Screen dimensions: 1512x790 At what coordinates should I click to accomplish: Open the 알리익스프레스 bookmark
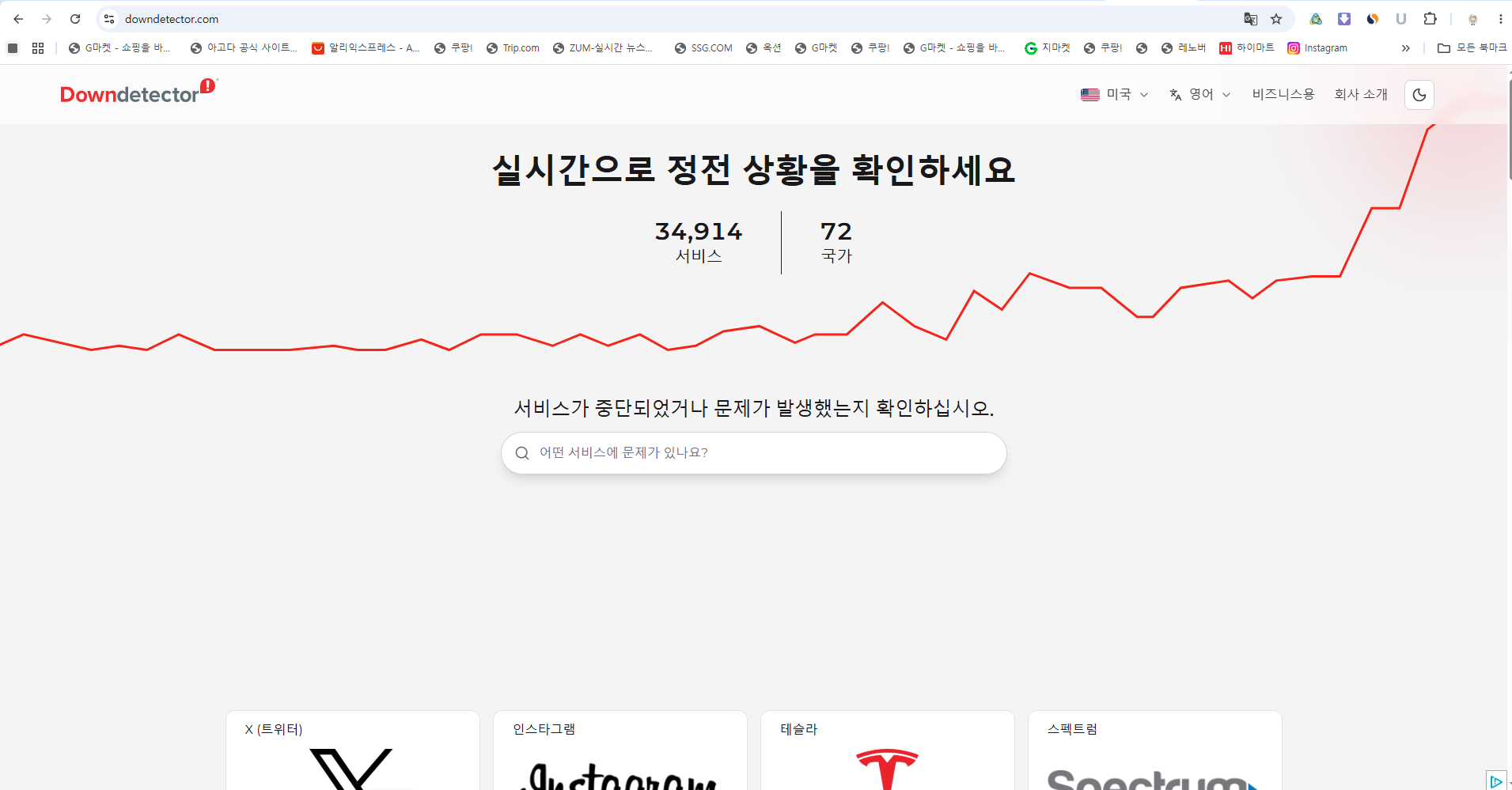click(x=366, y=48)
